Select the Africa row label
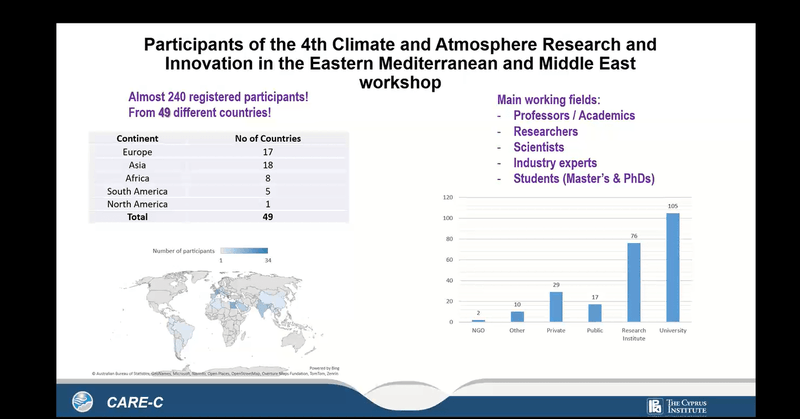800x419 pixels. [x=137, y=178]
